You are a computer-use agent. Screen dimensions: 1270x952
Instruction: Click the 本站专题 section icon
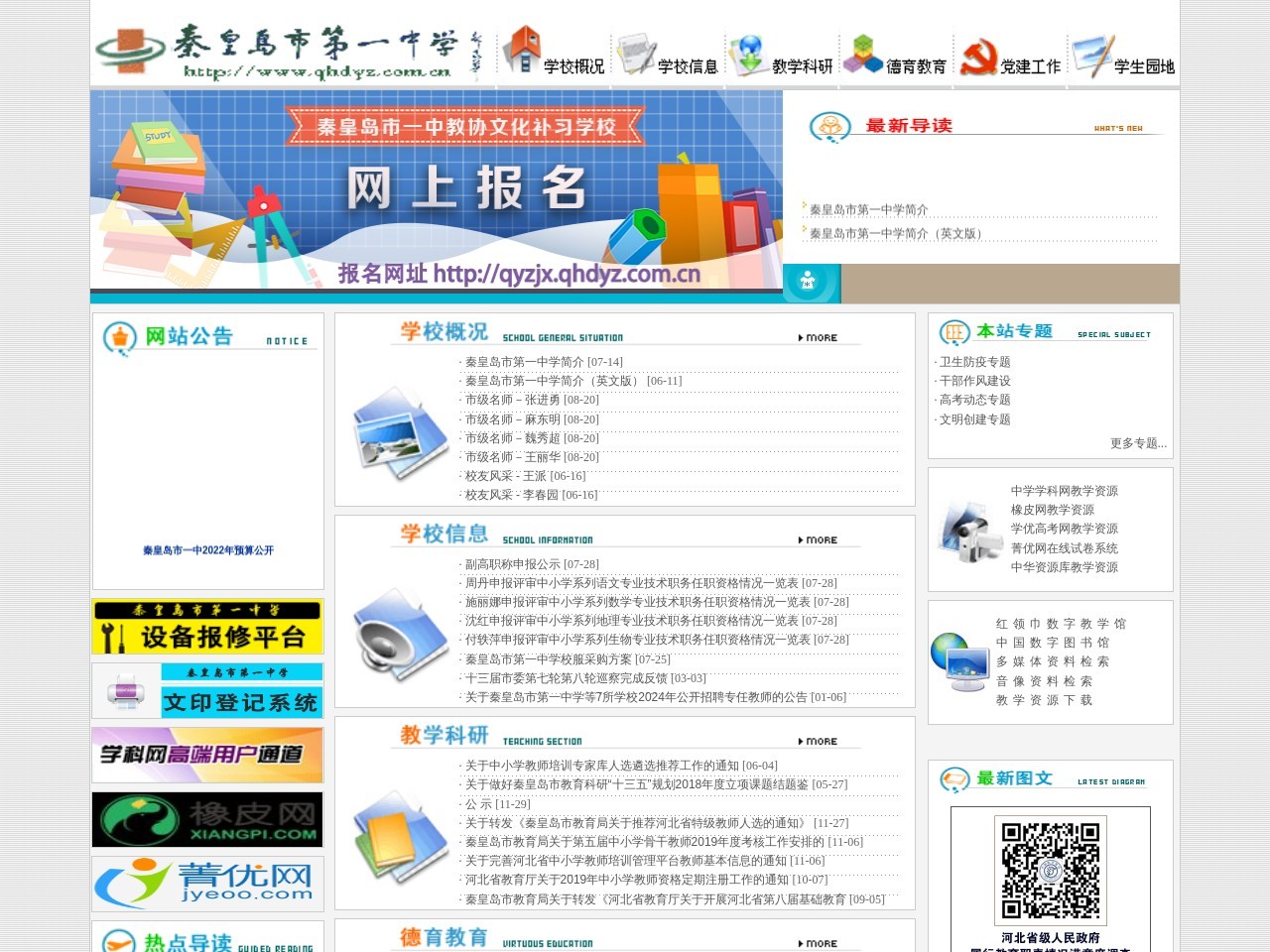point(954,332)
